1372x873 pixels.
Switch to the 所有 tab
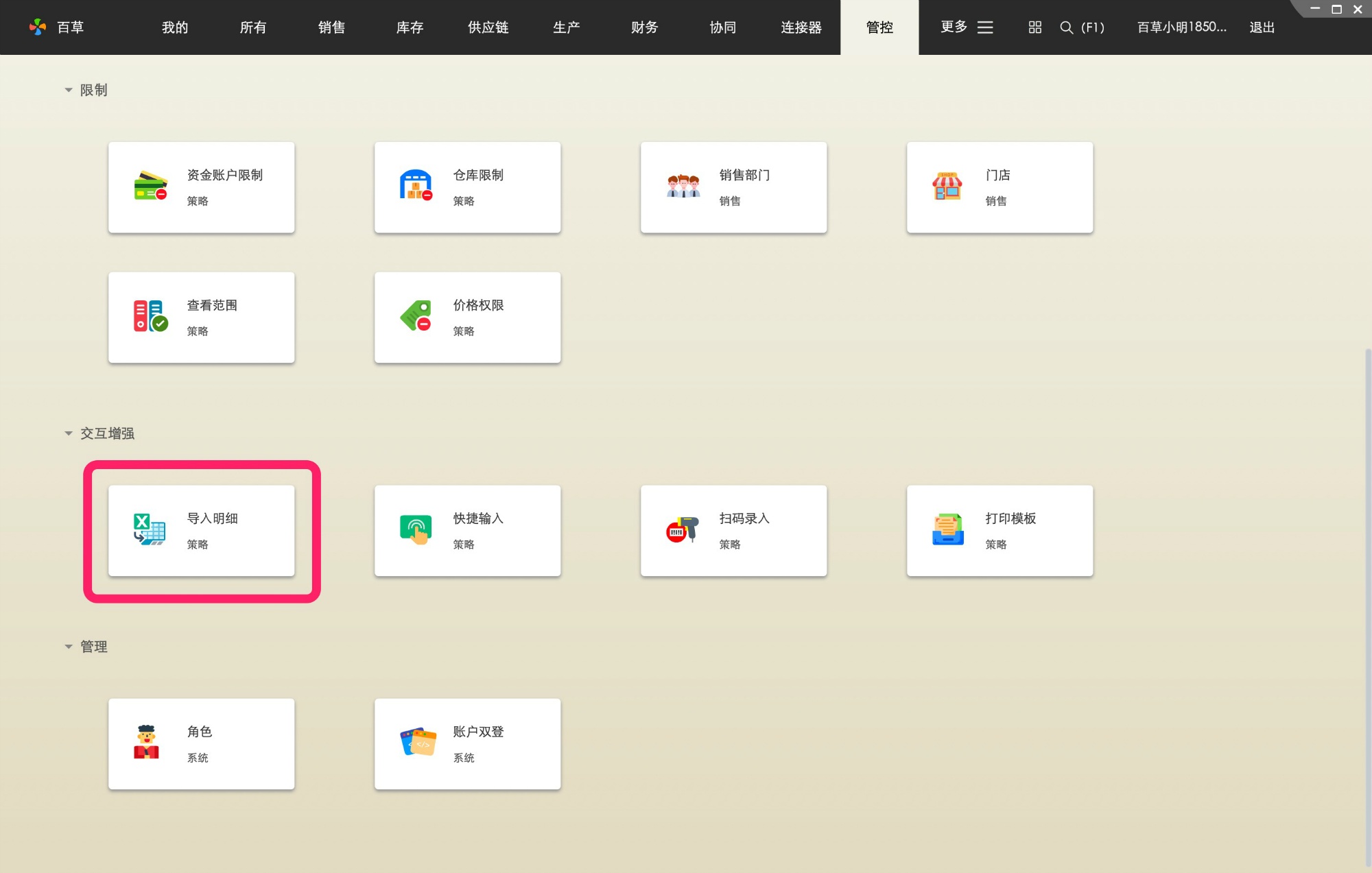[x=253, y=27]
